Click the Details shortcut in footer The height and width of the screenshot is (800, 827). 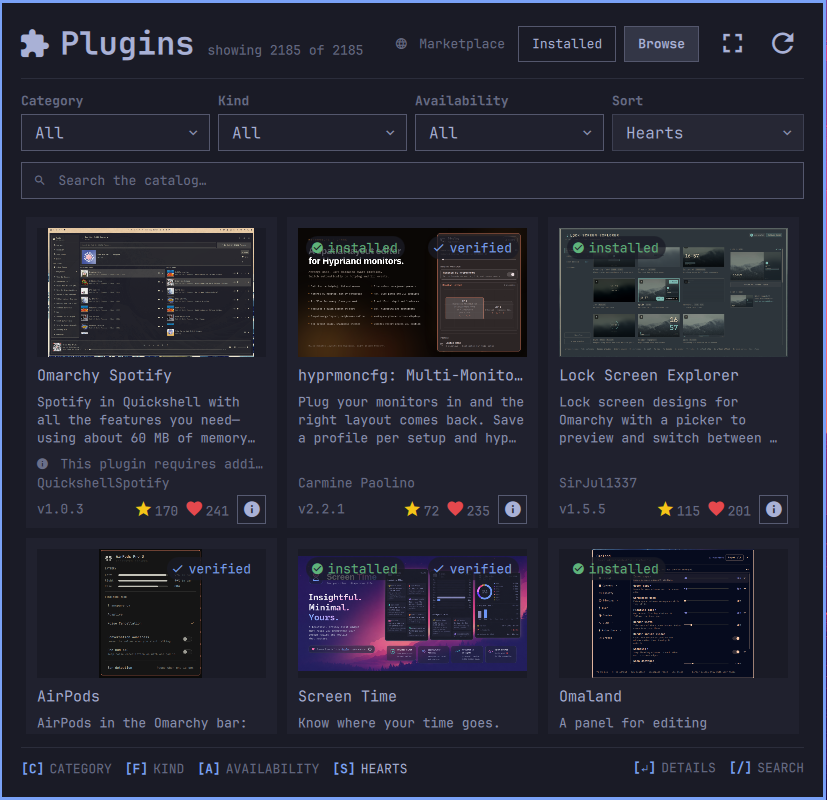tap(675, 768)
